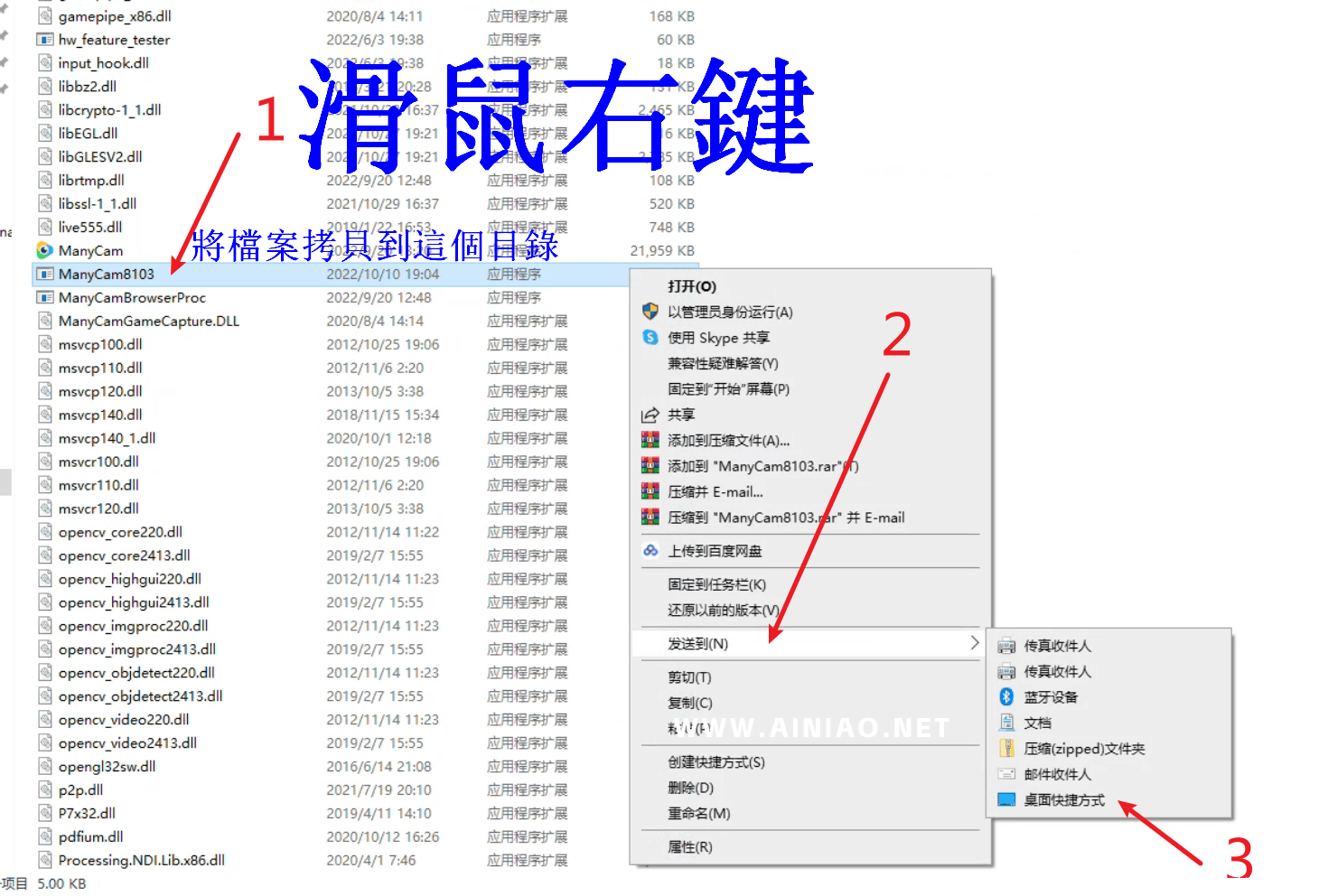Select file msvcp140_1.dll
This screenshot has height=896, width=1337.
pyautogui.click(x=107, y=438)
